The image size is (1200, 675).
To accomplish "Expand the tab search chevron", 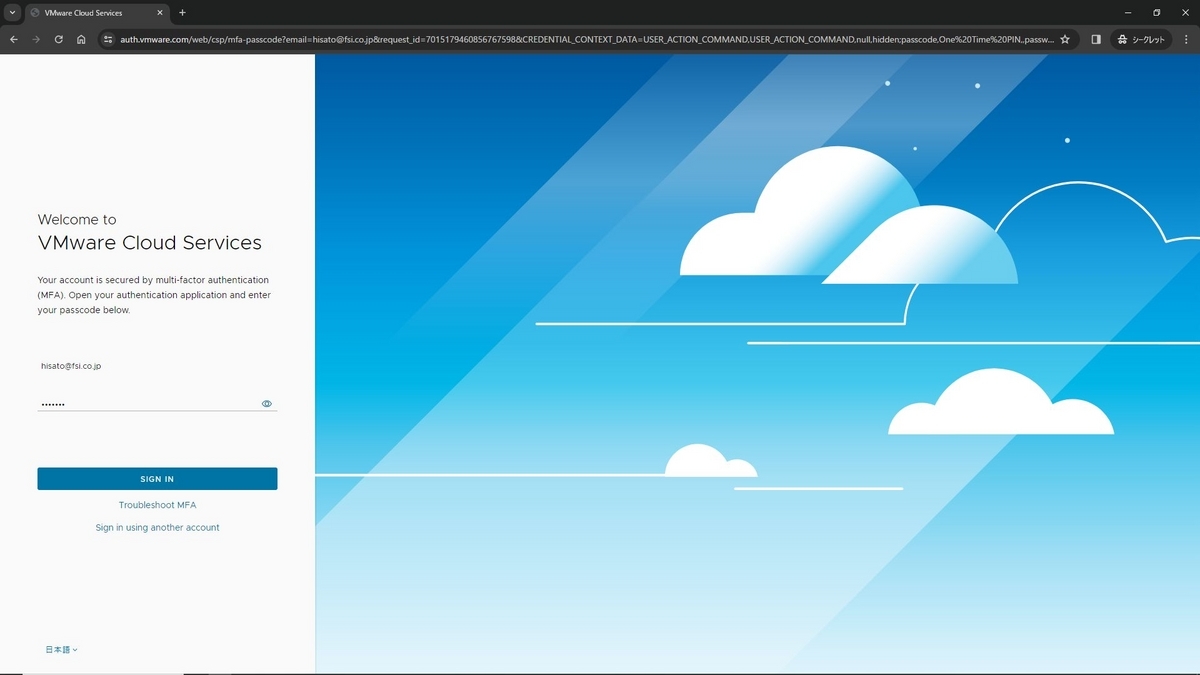I will pos(11,13).
